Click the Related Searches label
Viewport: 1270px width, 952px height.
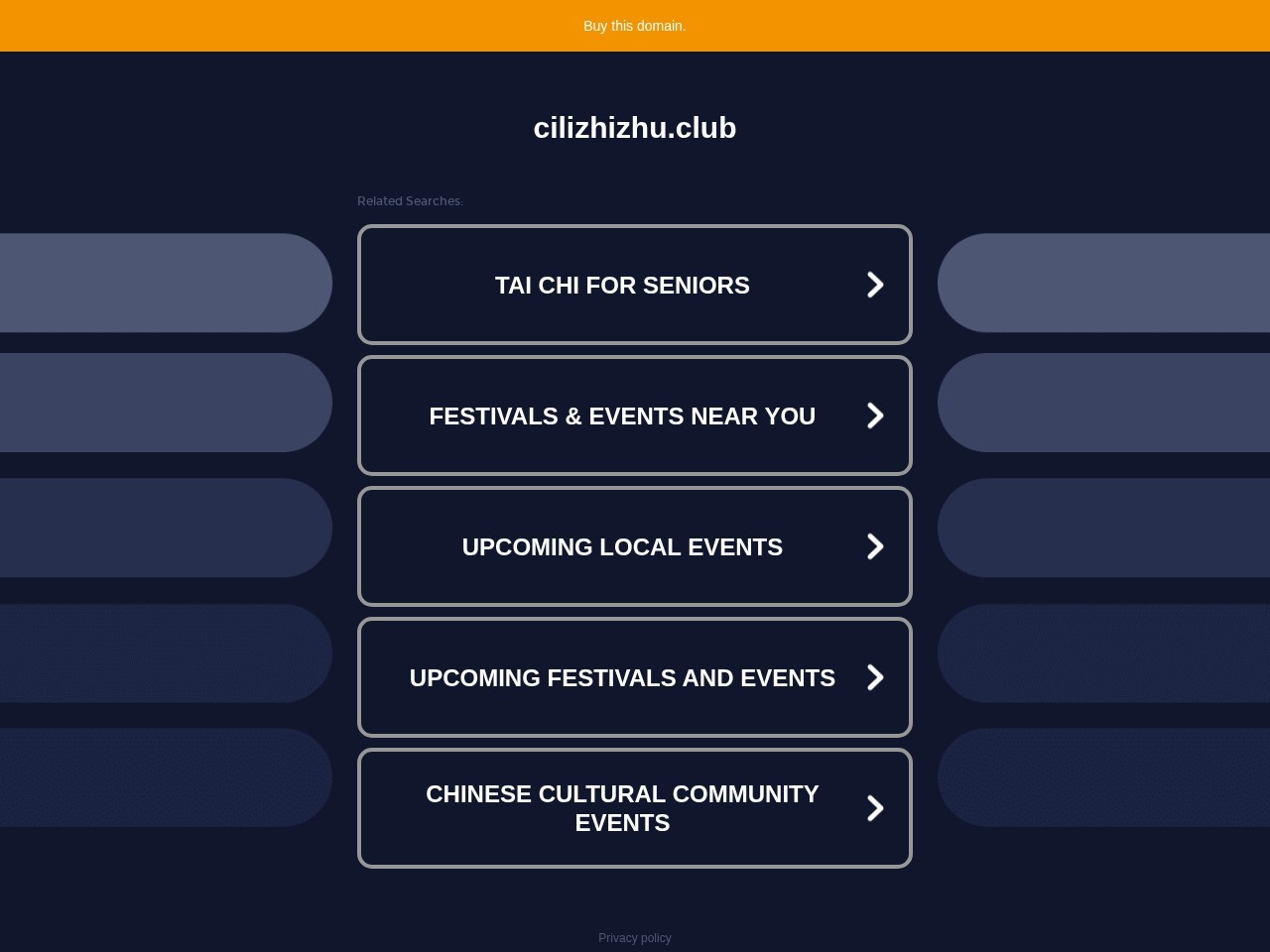[410, 201]
